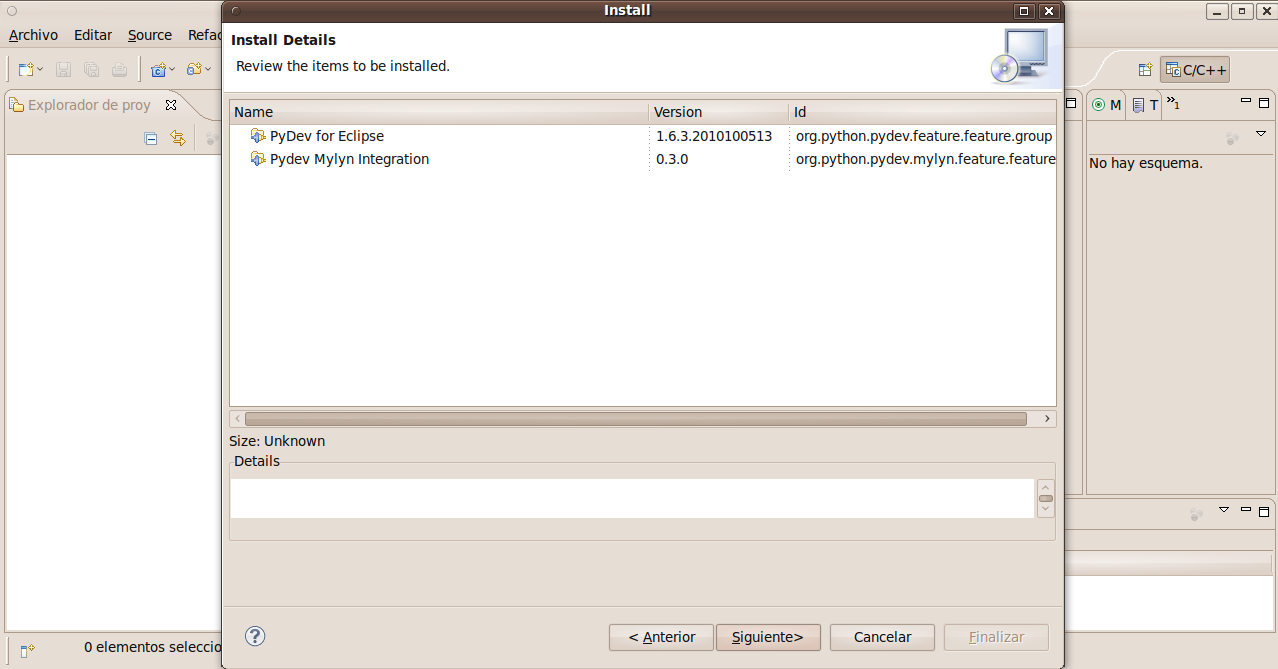1278x669 pixels.
Task: Select the T (Tasks) view tab
Action: tap(1145, 104)
